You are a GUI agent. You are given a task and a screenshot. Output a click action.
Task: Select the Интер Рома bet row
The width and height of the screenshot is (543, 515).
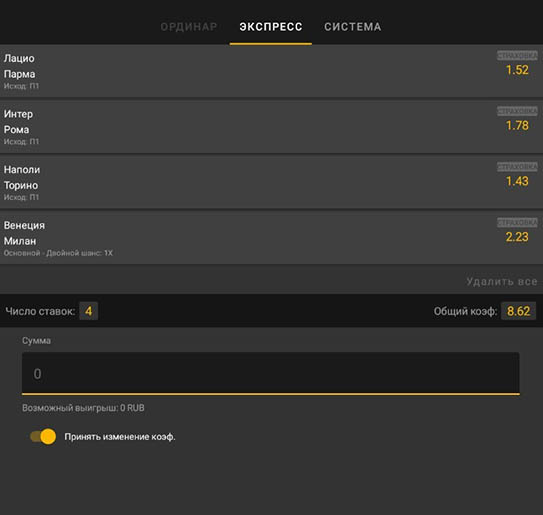(x=272, y=127)
